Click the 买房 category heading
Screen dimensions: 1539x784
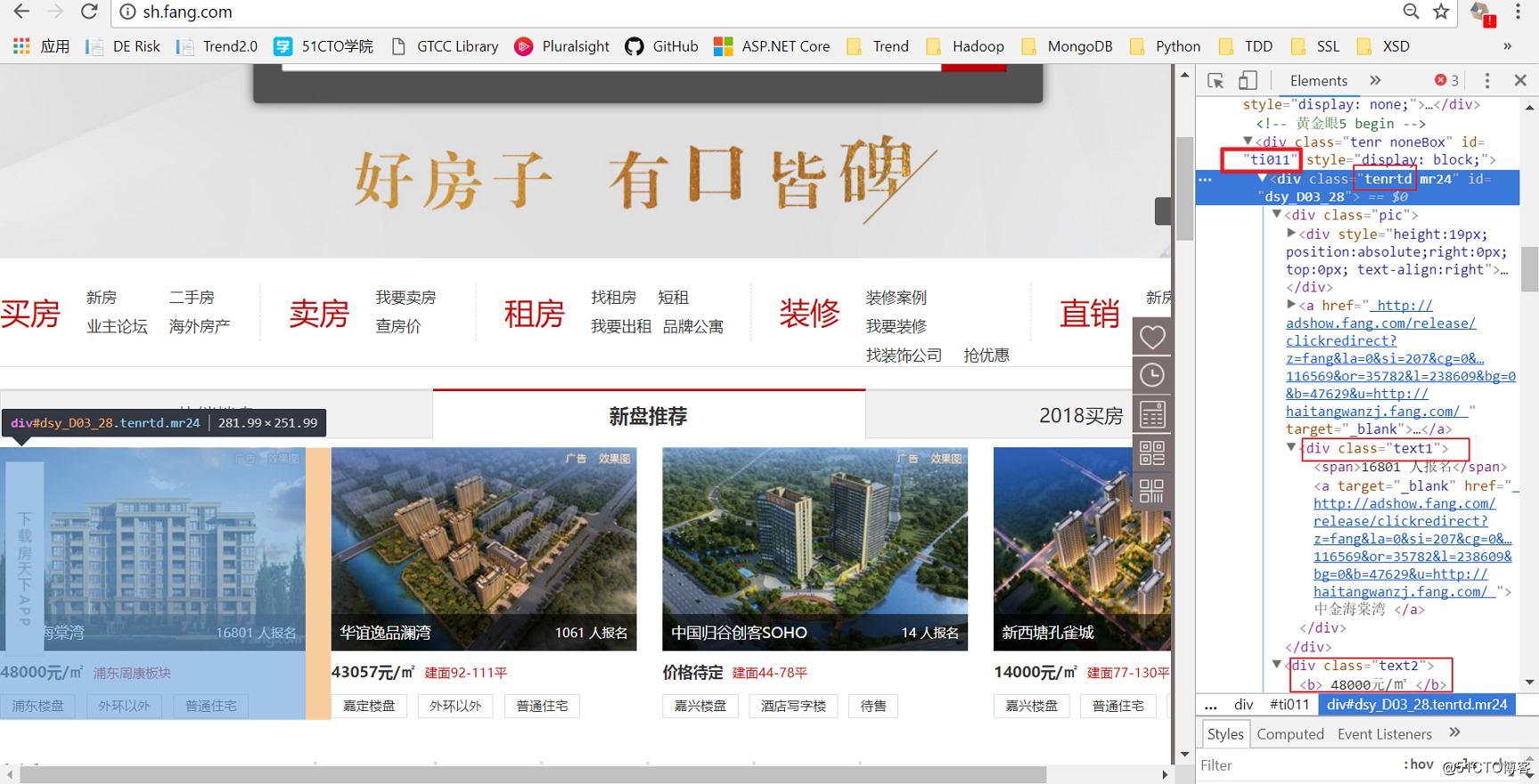tap(30, 314)
